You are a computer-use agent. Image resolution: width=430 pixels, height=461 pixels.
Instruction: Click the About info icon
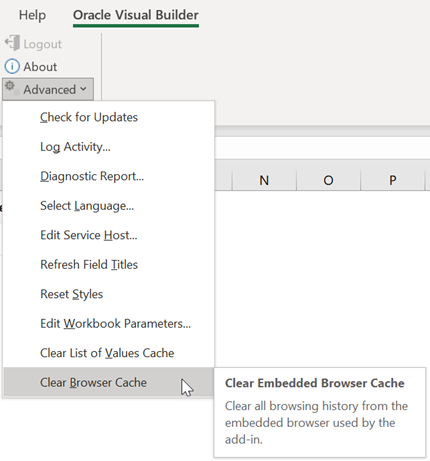pos(12,66)
